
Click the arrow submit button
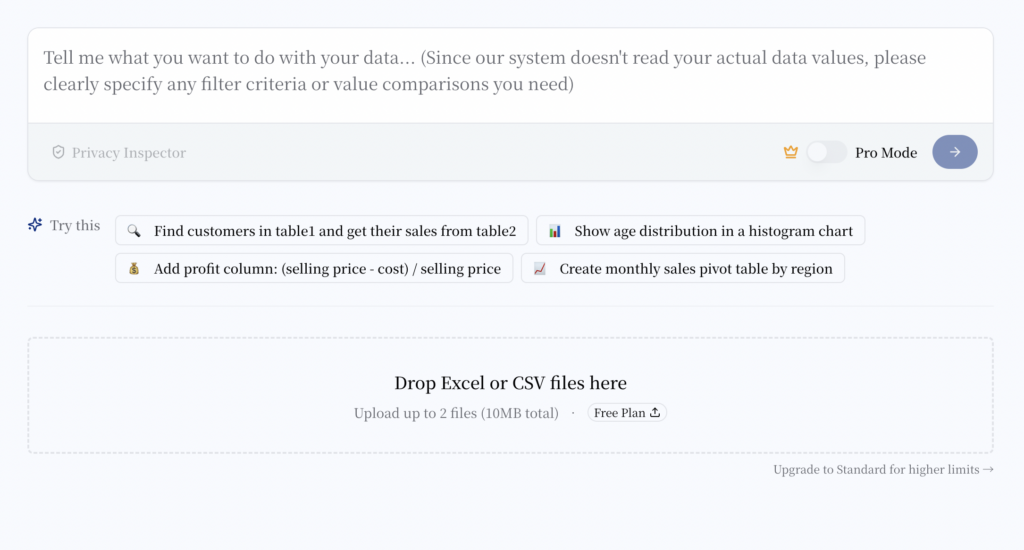pos(955,152)
